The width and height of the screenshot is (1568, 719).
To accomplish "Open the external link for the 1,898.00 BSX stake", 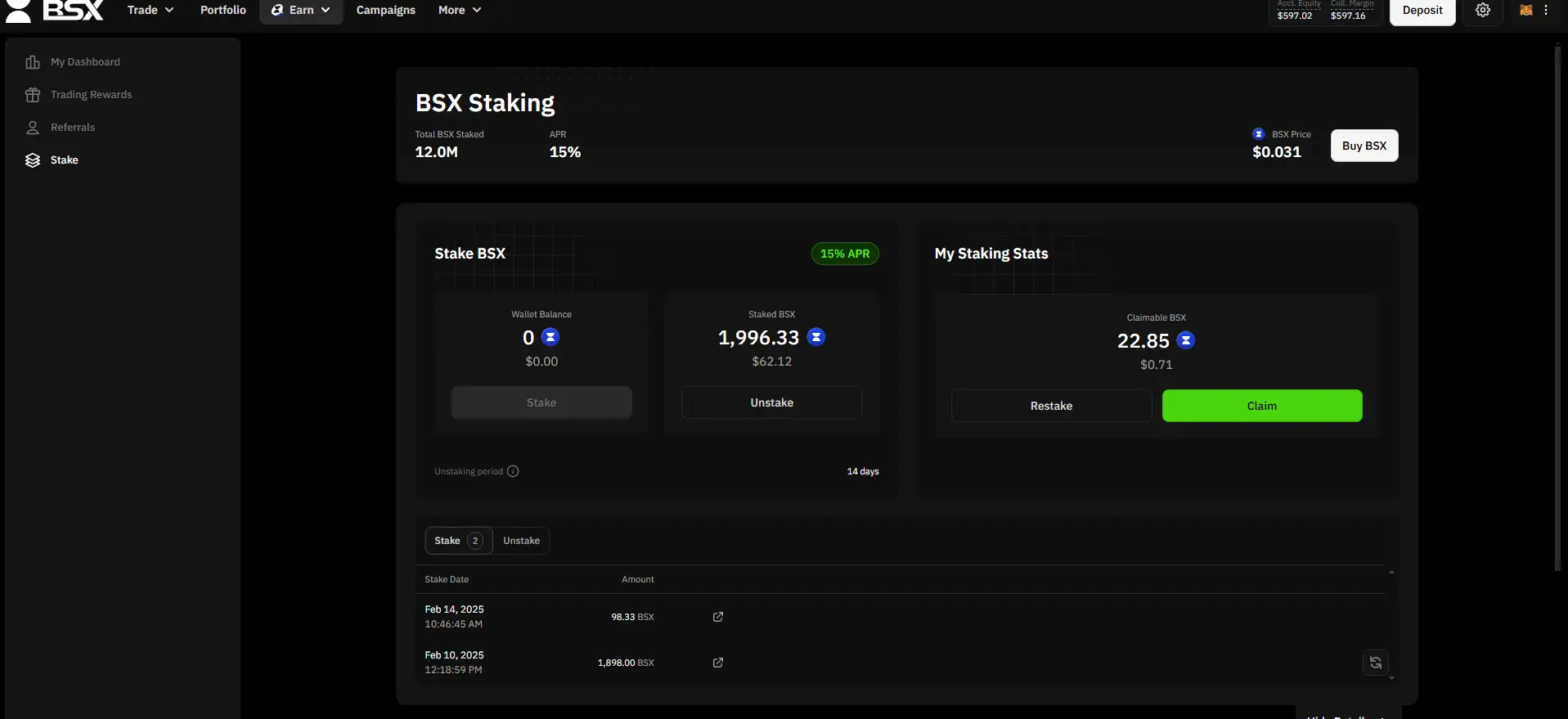I will (x=717, y=663).
